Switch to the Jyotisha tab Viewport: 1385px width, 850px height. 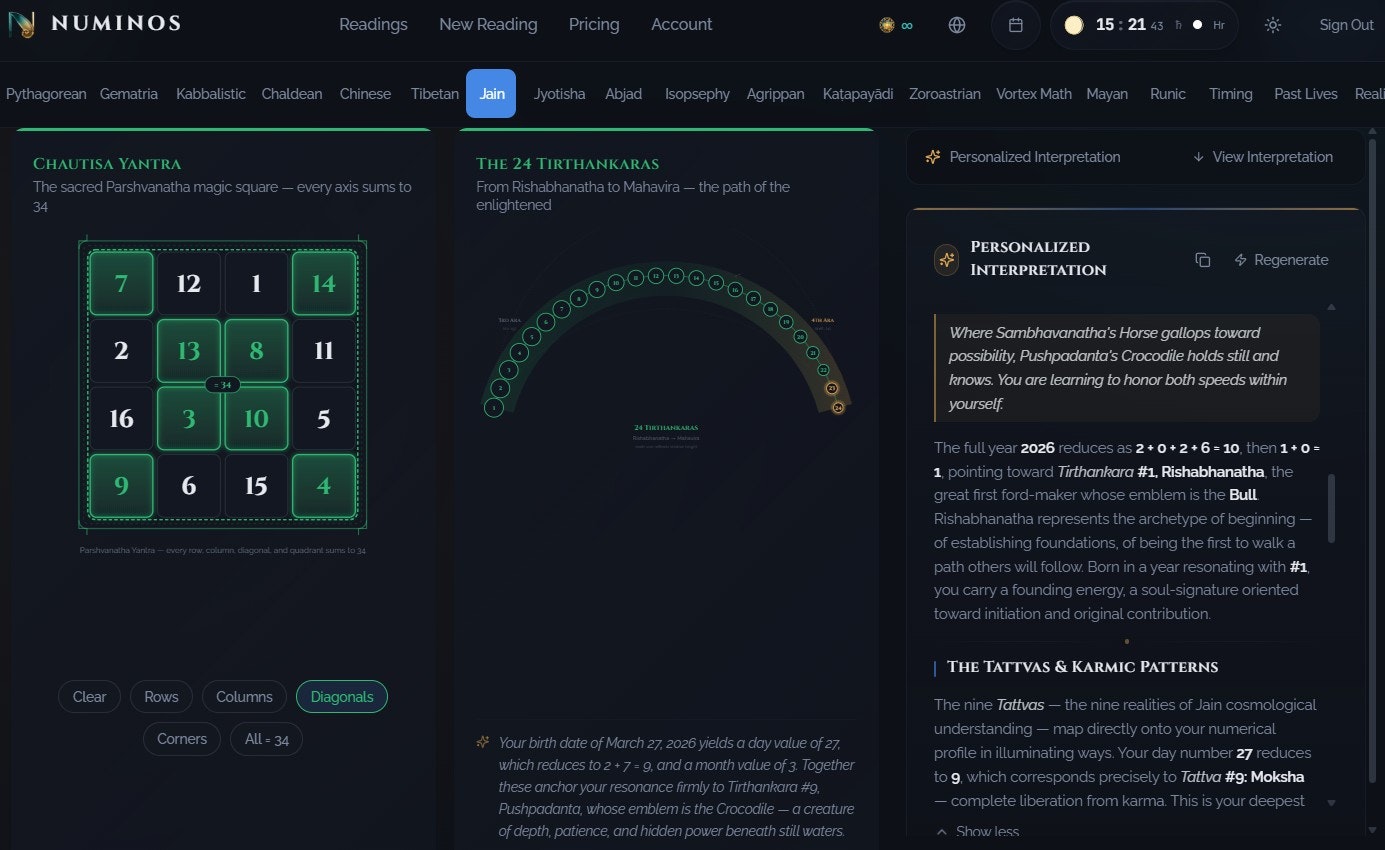coord(560,94)
